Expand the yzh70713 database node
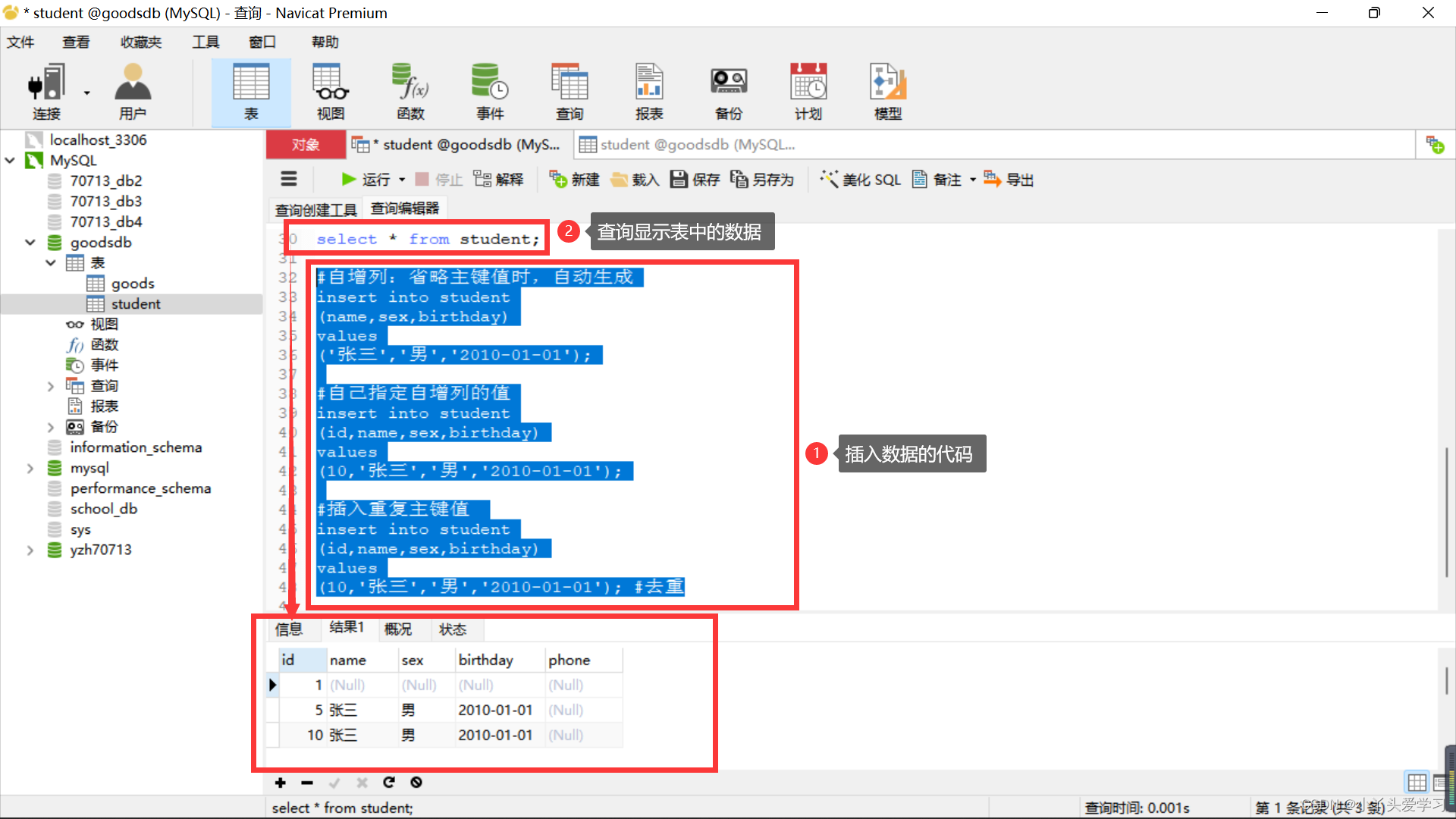This screenshot has width=1456, height=819. pos(30,550)
